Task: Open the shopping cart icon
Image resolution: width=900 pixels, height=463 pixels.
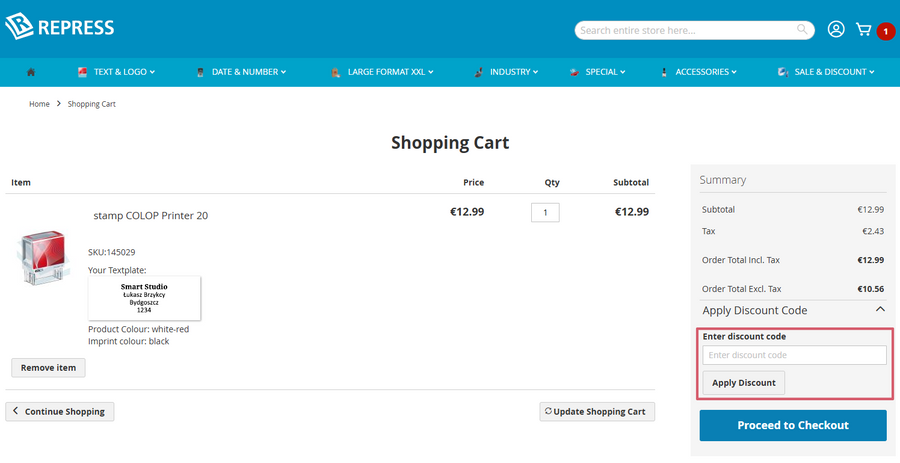Action: point(863,29)
